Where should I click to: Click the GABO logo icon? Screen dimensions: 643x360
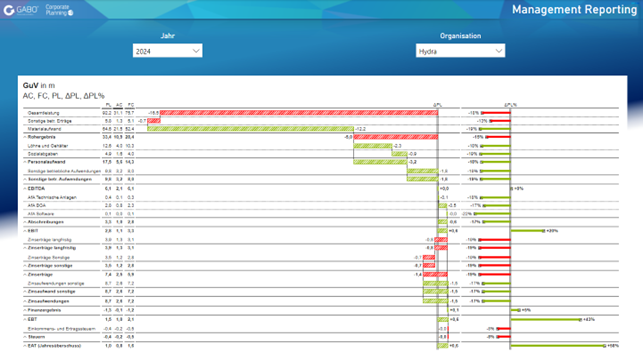coord(9,10)
